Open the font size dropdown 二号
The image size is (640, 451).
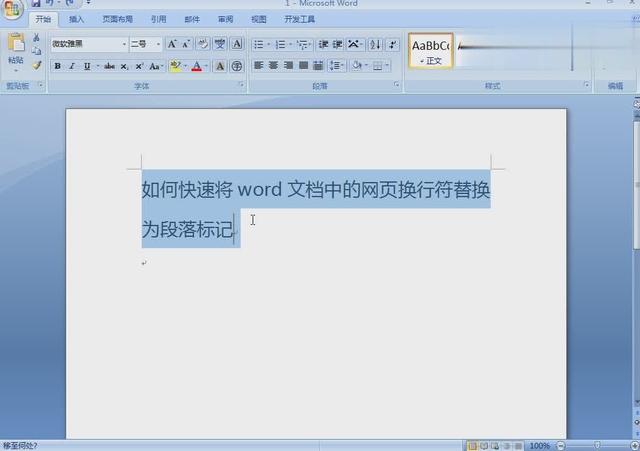point(158,44)
